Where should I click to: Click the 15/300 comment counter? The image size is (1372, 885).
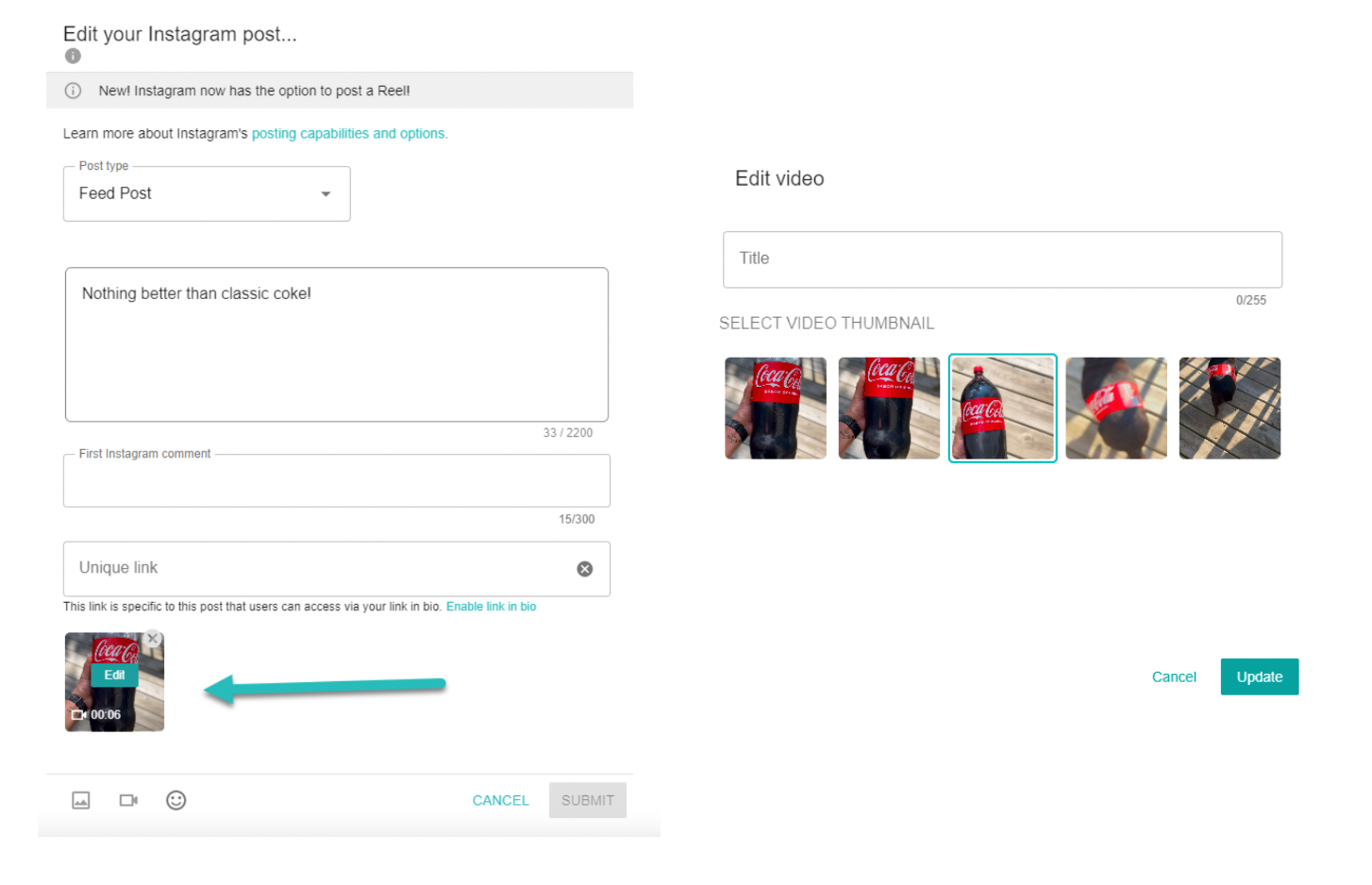(577, 519)
